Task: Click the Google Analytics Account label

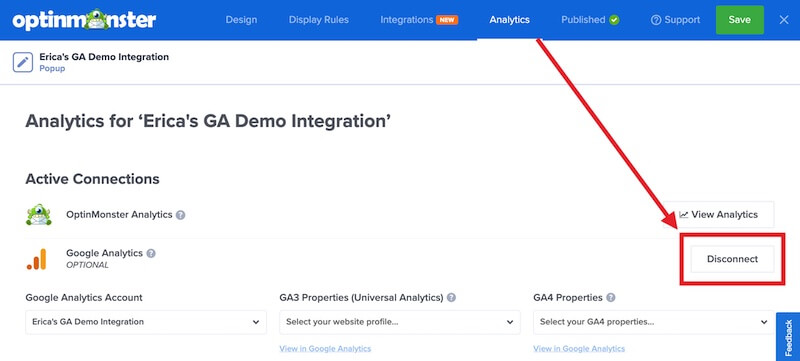Action: click(84, 297)
